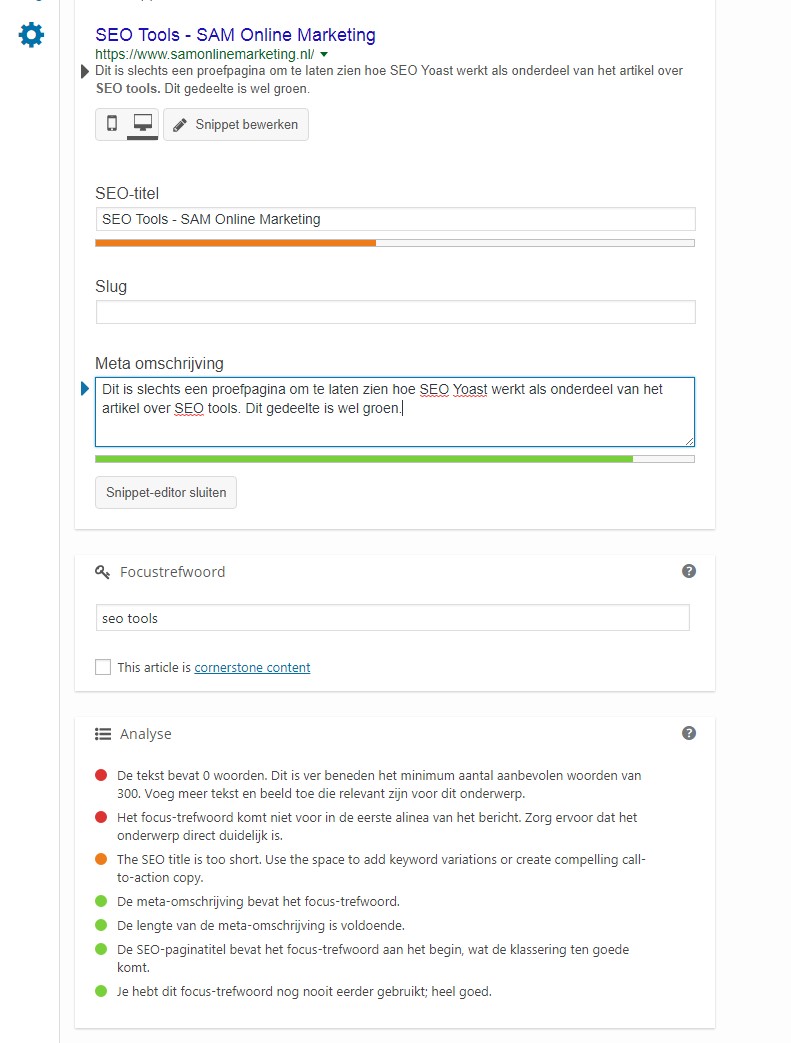Open help for Focustrefwoord section
791x1043 pixels.
pos(689,571)
